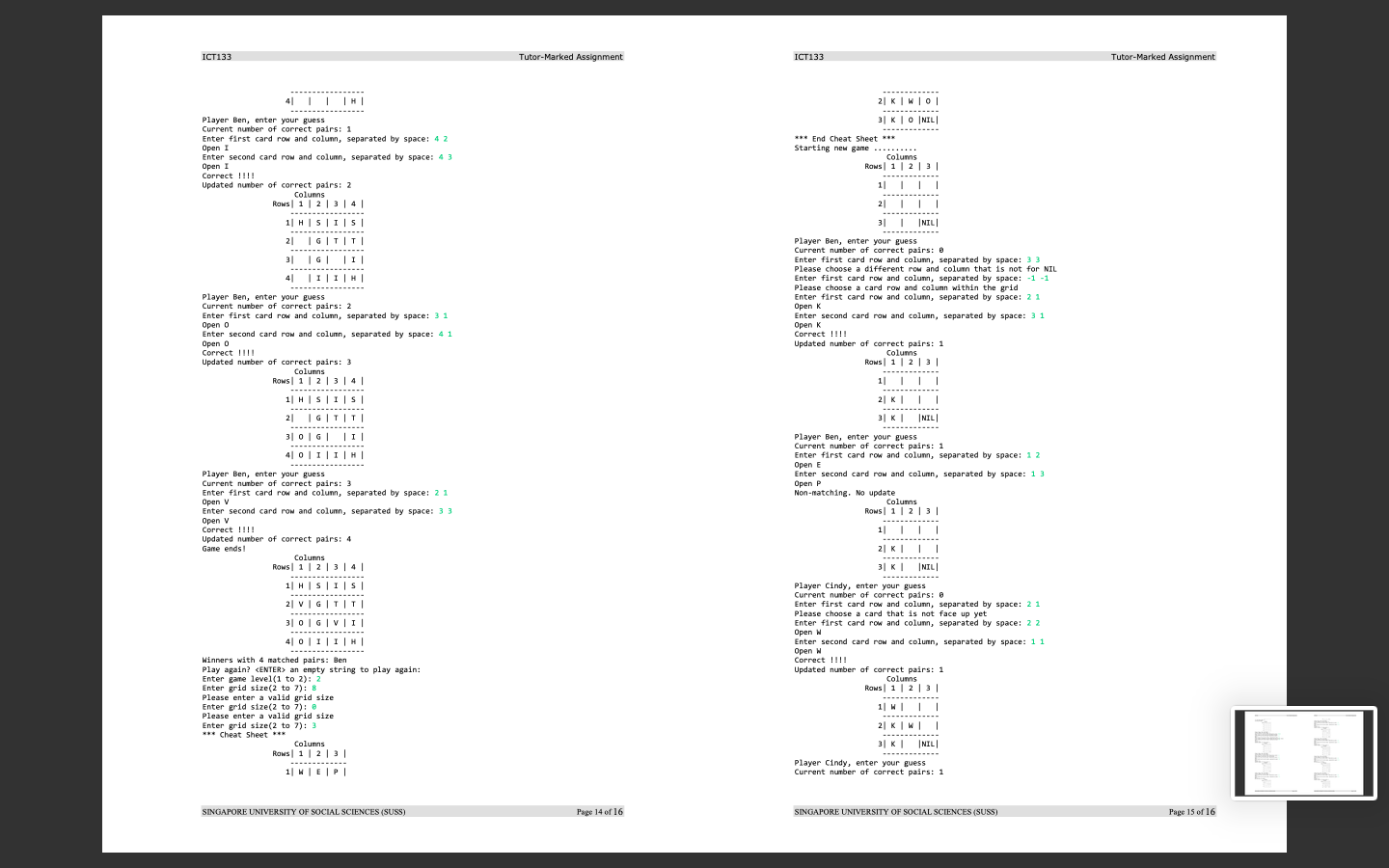Click the End Cheat Sheet marker line
The width and height of the screenshot is (1389, 868).
click(x=846, y=138)
